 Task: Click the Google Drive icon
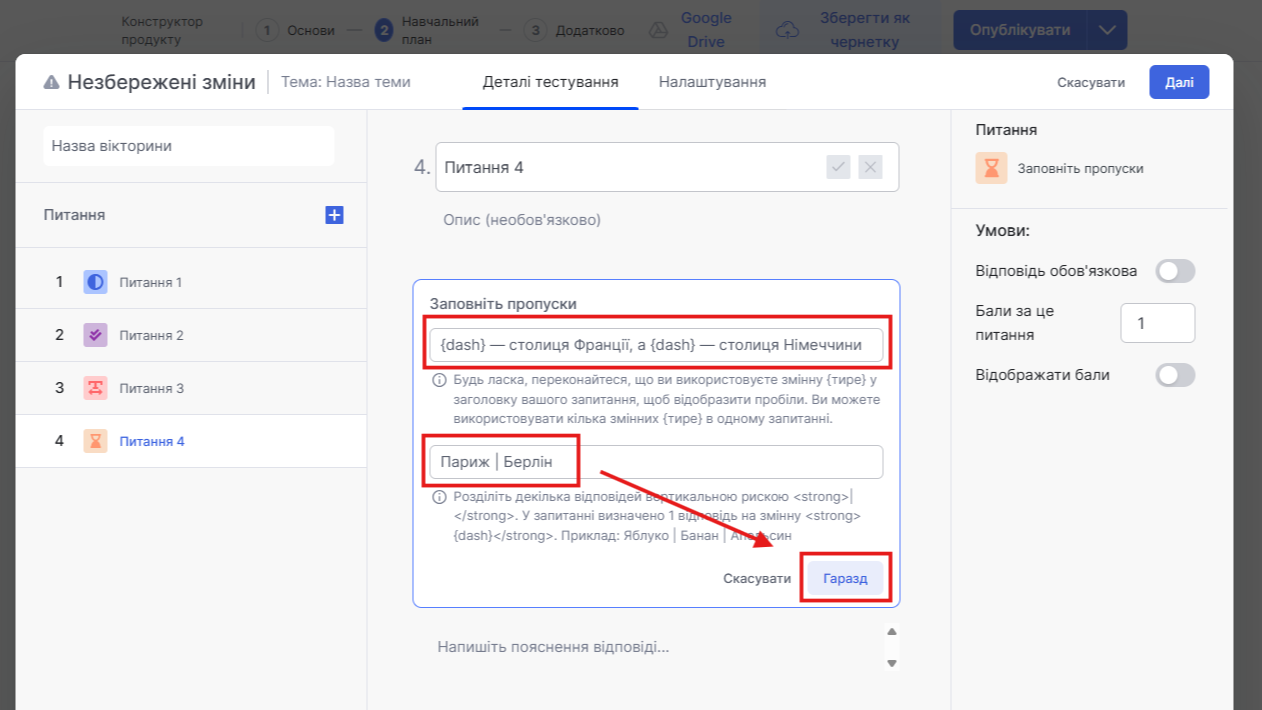659,30
